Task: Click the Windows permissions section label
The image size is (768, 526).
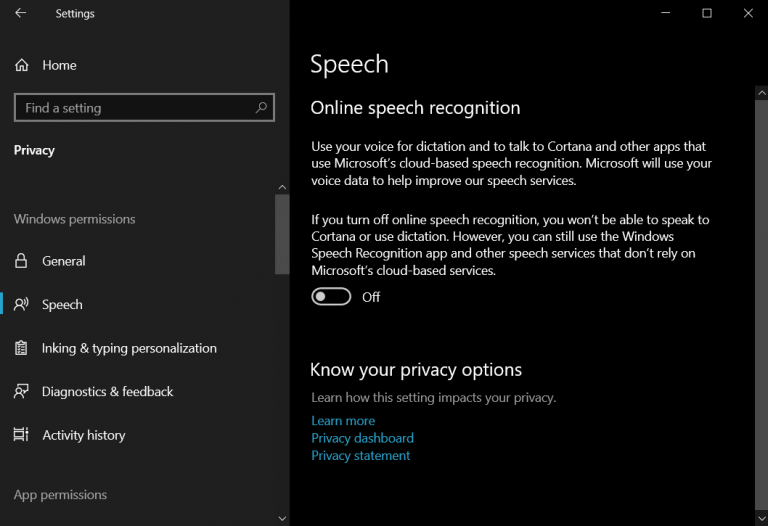Action: tap(74, 219)
